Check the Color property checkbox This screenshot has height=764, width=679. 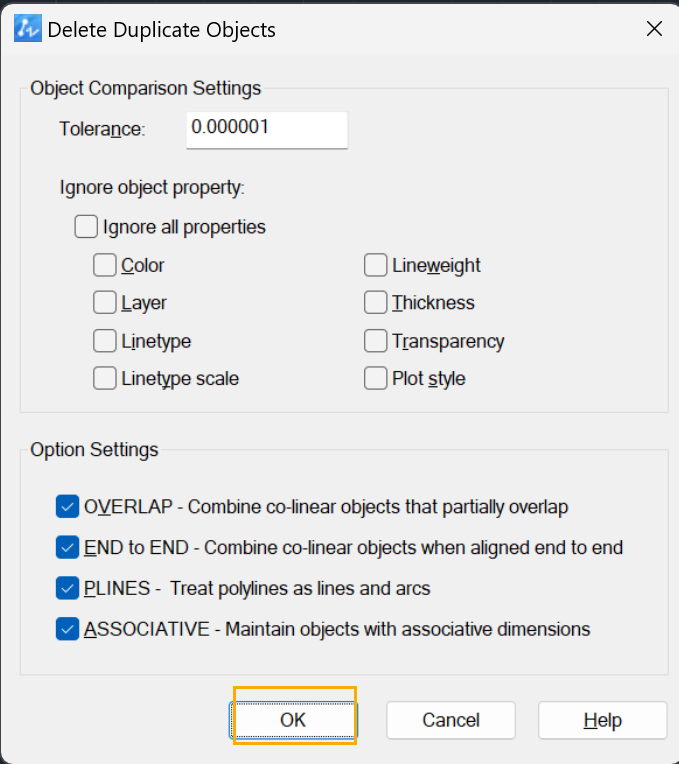(105, 265)
